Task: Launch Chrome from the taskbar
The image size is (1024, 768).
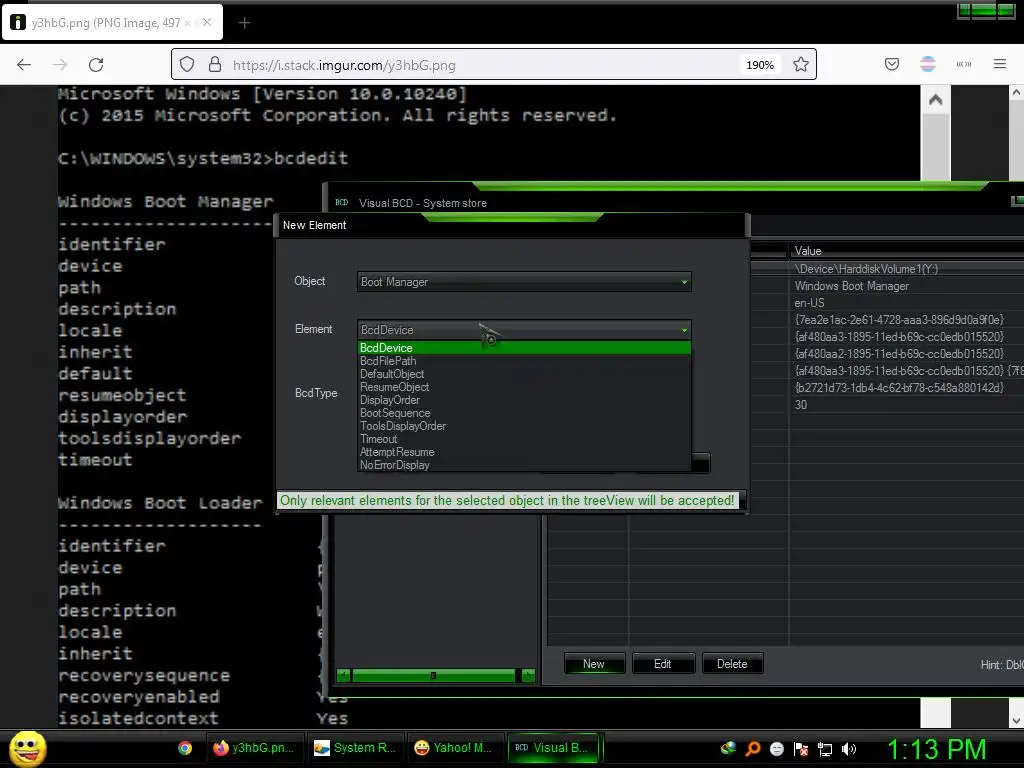Action: click(x=185, y=748)
